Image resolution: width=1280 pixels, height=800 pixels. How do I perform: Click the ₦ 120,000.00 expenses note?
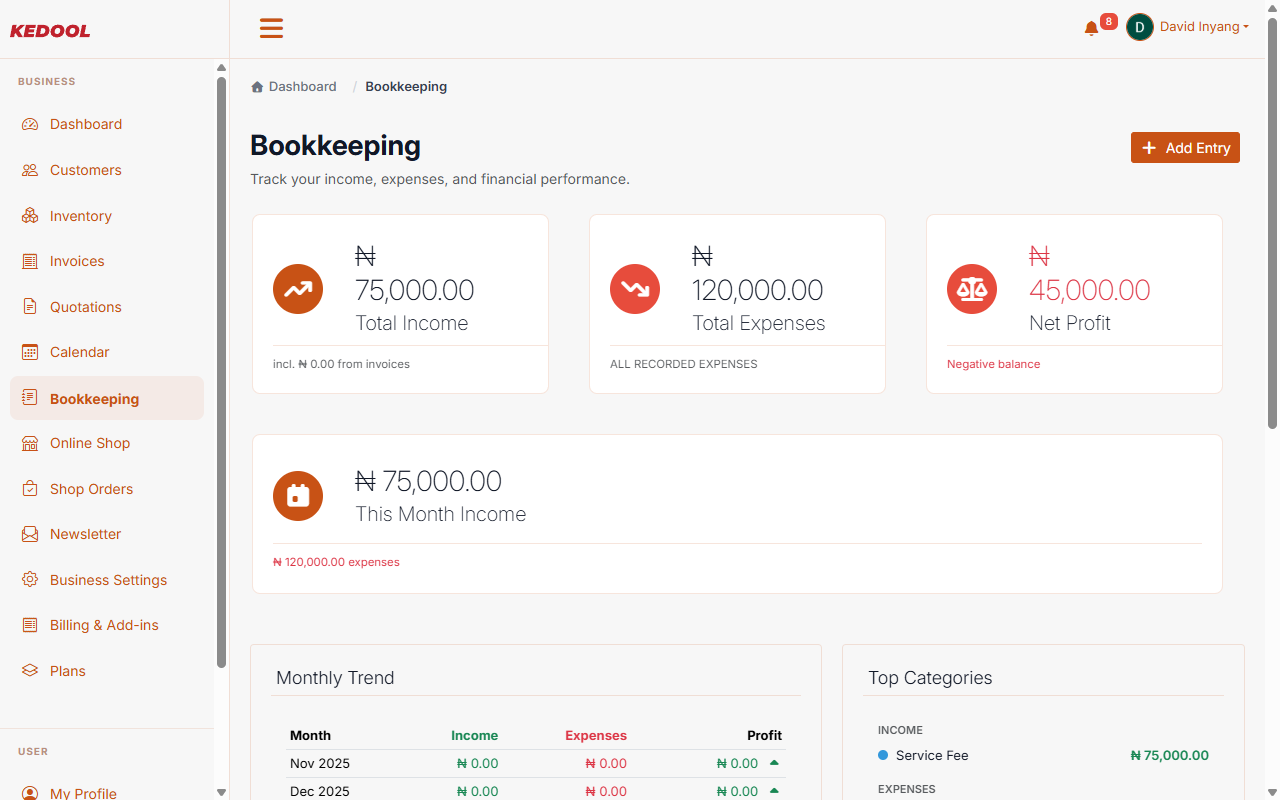click(x=336, y=562)
